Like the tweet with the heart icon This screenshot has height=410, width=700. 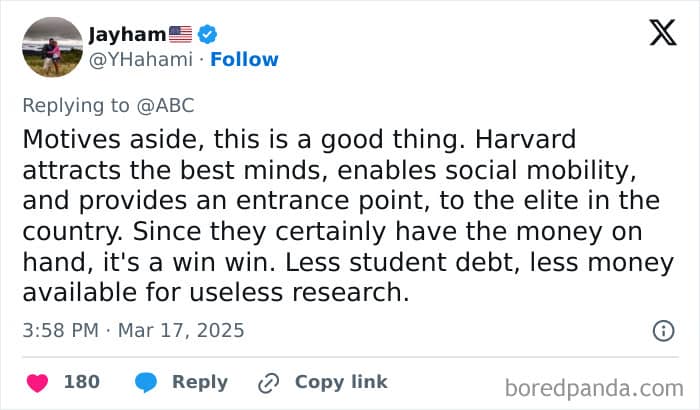click(x=37, y=382)
